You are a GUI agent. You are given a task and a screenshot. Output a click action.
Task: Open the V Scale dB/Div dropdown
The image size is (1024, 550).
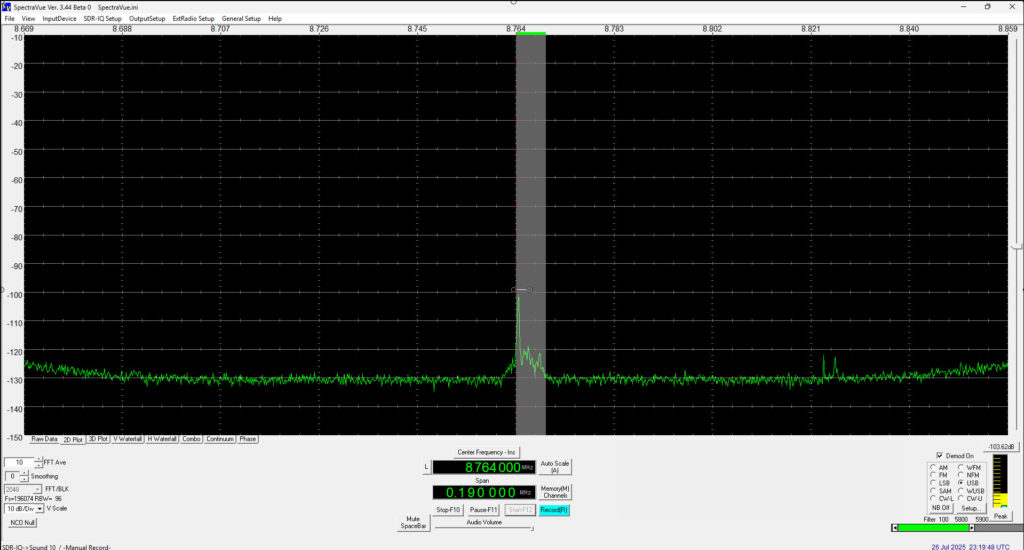click(39, 508)
